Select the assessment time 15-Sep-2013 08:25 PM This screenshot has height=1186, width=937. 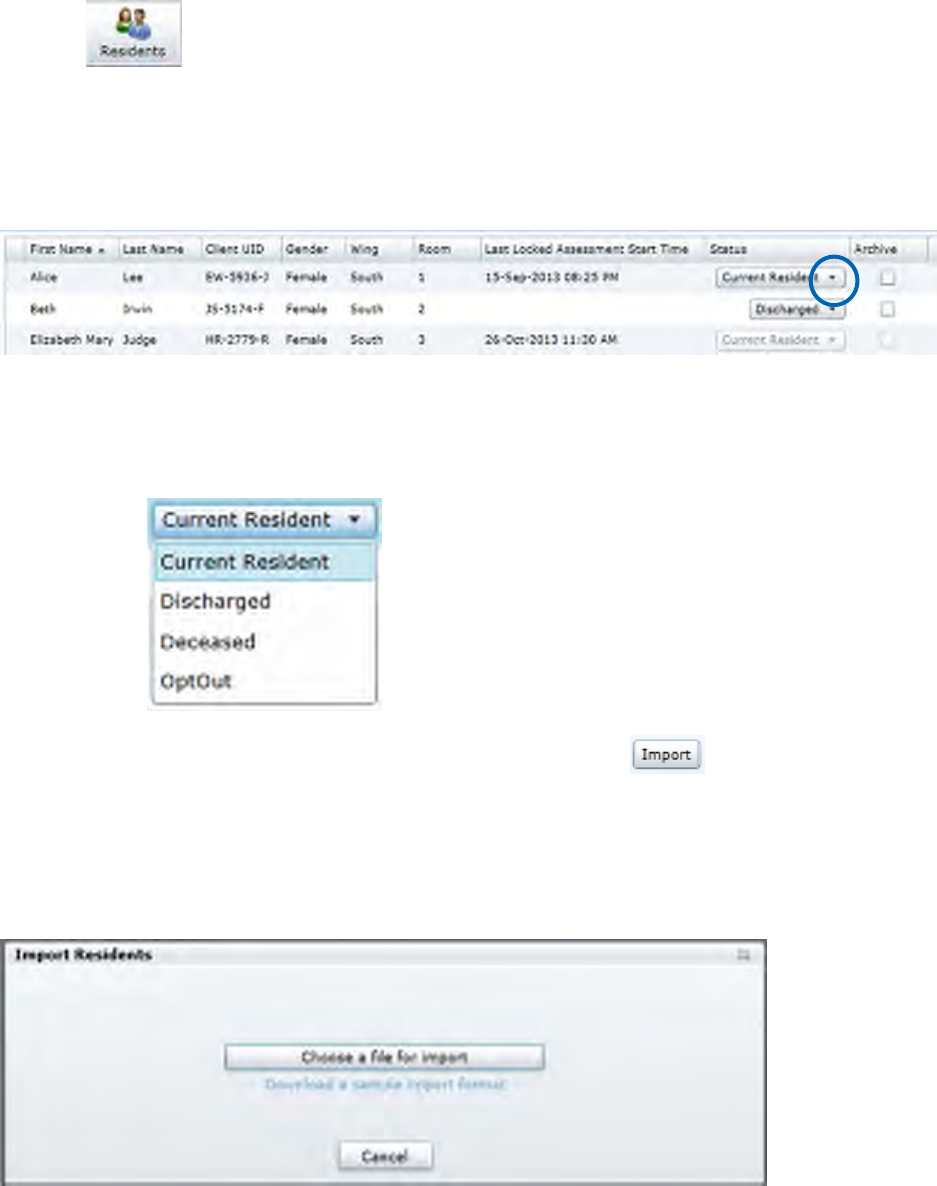[551, 278]
